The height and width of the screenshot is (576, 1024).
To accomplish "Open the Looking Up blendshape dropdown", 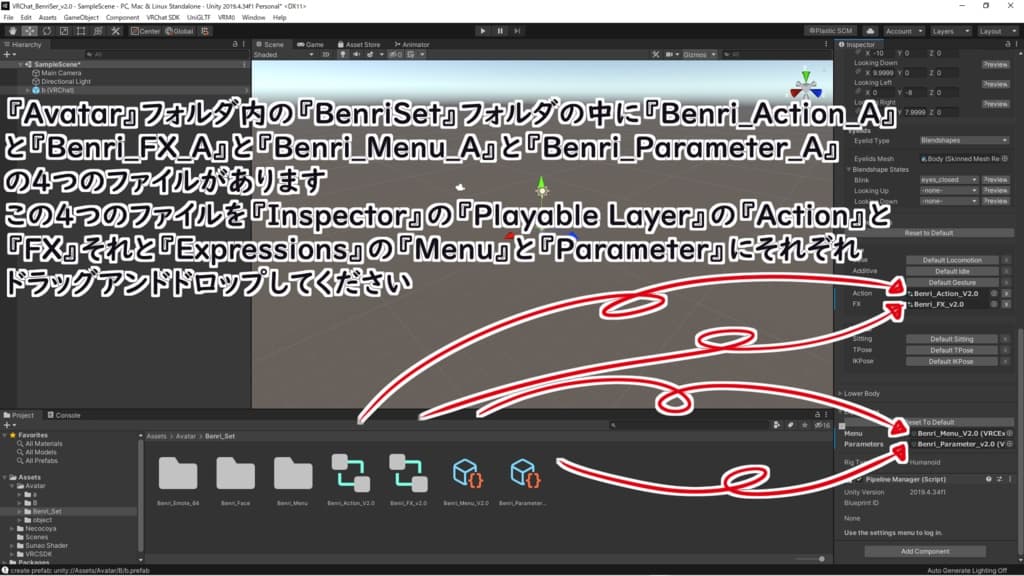I will pyautogui.click(x=949, y=191).
